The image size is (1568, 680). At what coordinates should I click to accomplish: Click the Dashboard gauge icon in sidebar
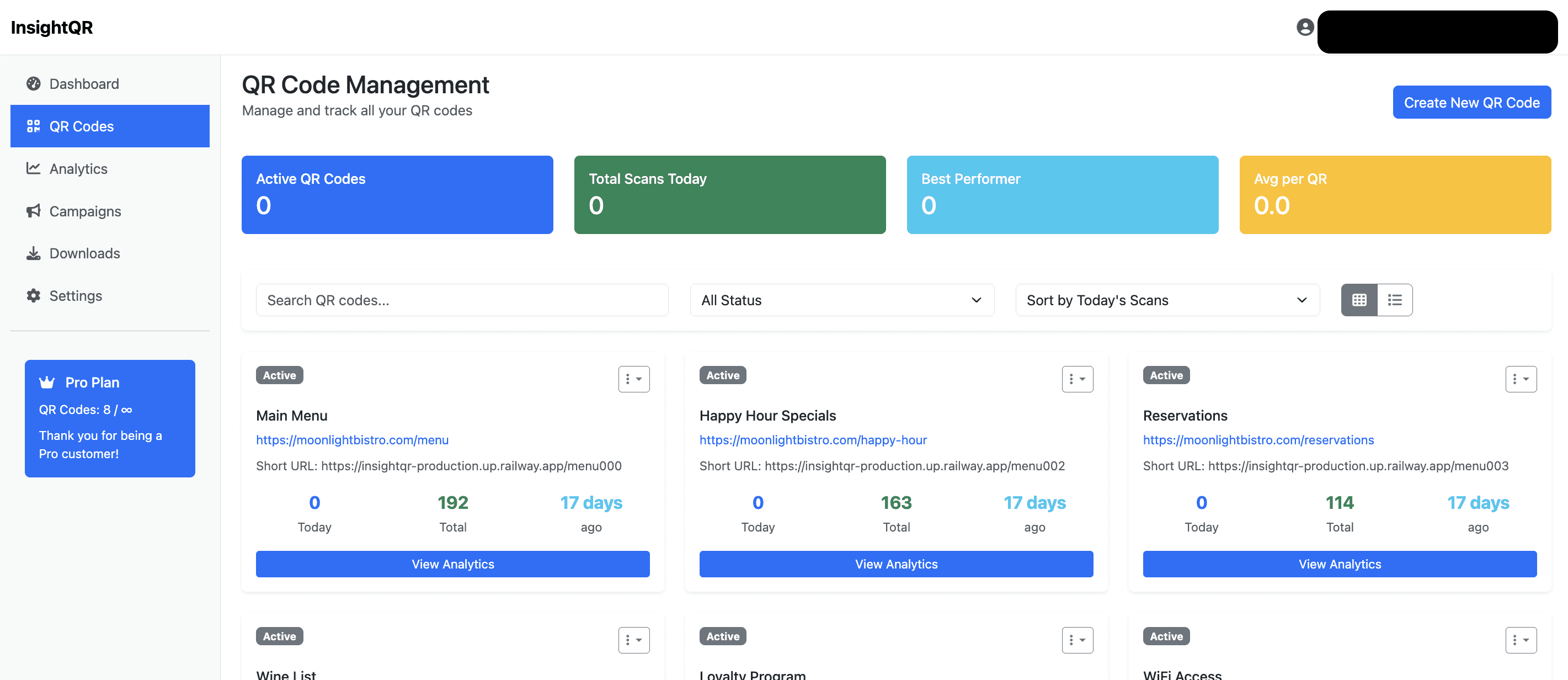pyautogui.click(x=34, y=83)
